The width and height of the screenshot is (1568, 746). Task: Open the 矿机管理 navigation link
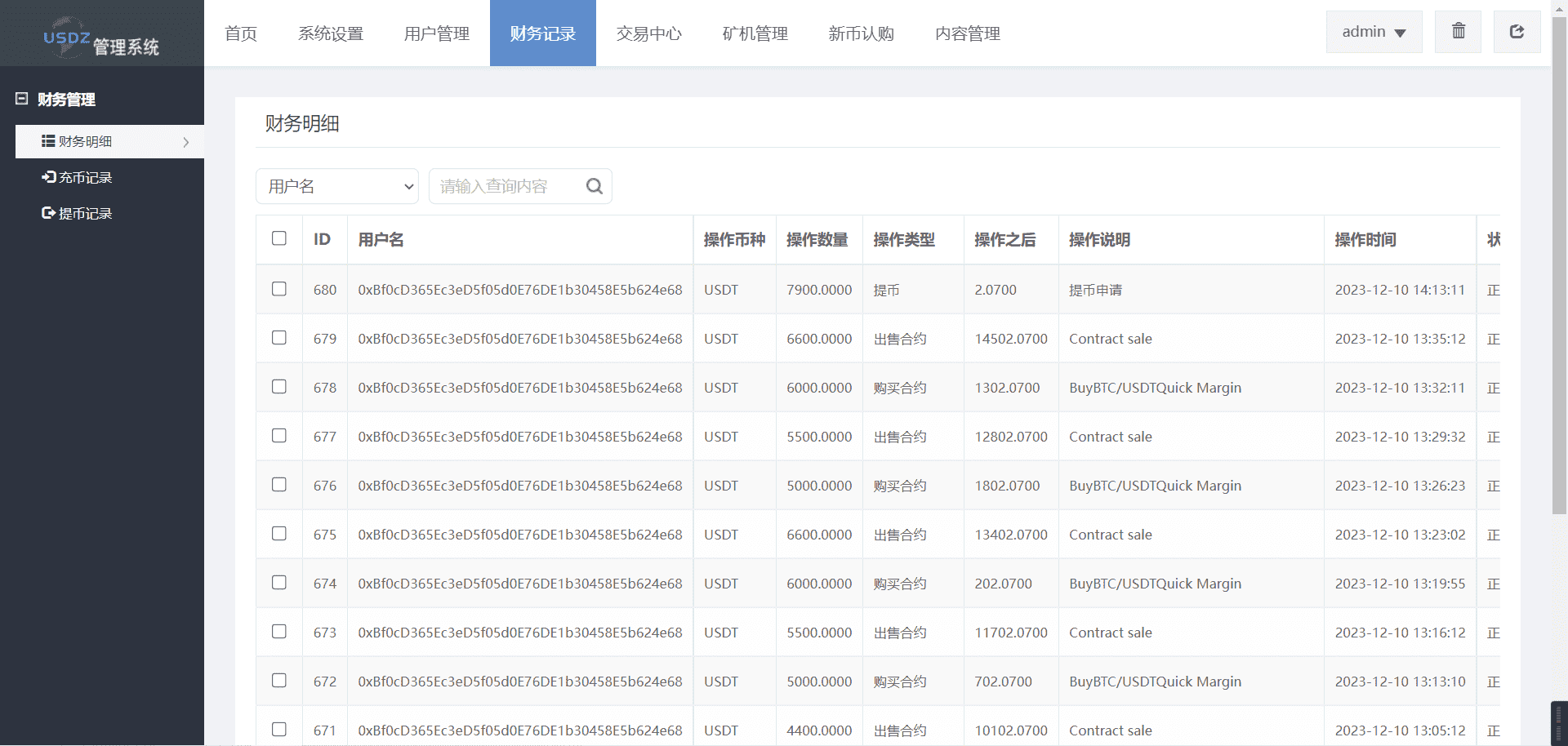[x=755, y=33]
